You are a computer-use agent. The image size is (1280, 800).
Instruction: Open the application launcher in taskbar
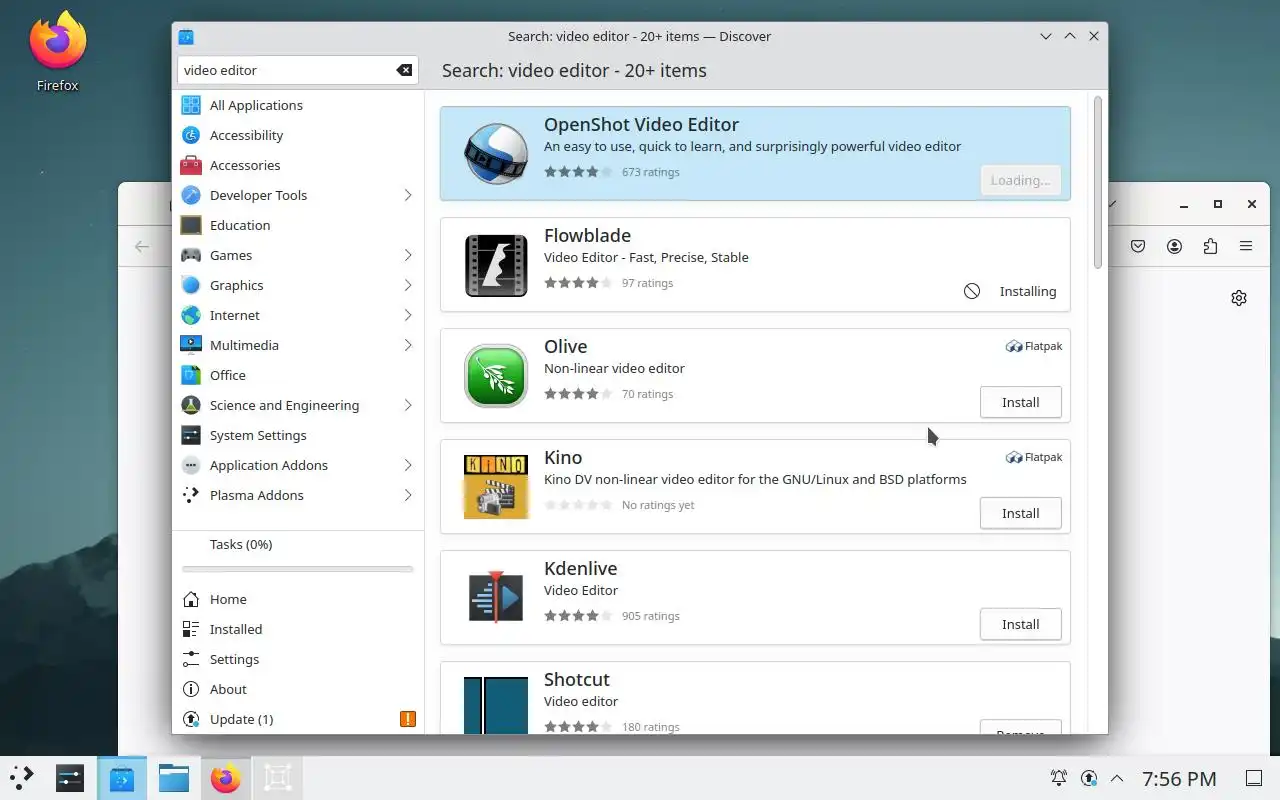(x=22, y=777)
